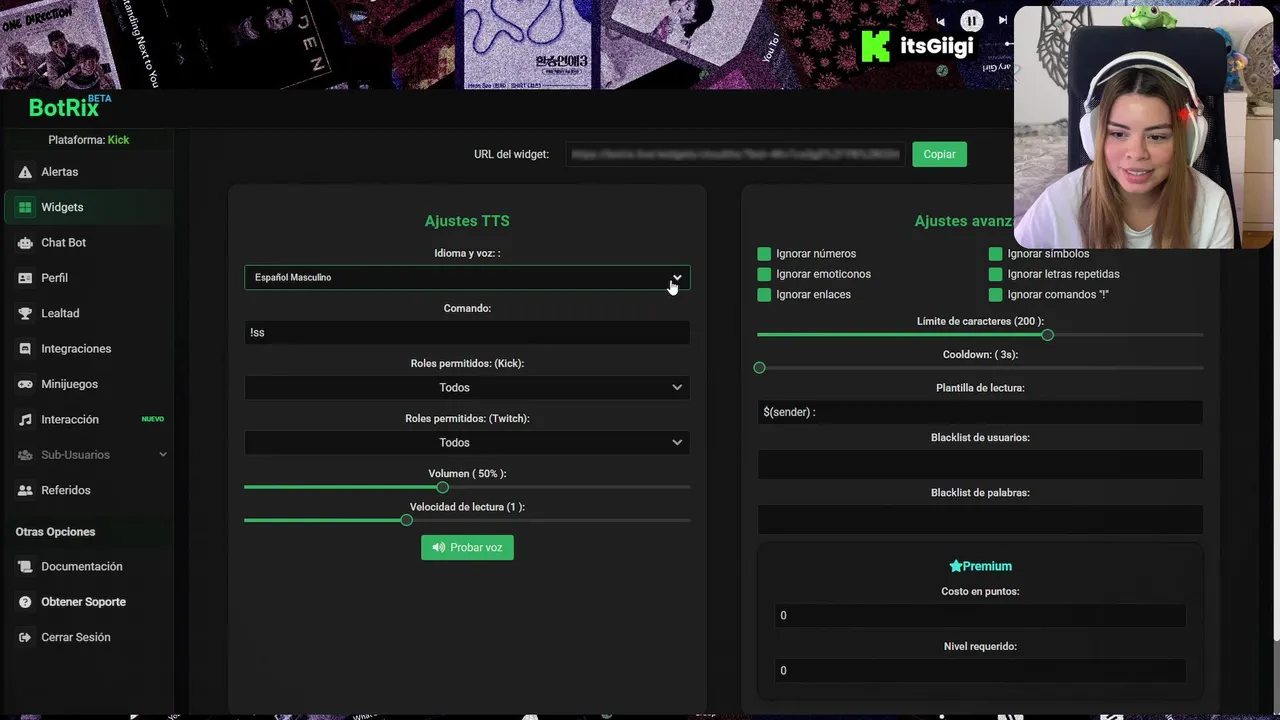Open the Lealtad section
This screenshot has width=1280, height=720.
88,313
